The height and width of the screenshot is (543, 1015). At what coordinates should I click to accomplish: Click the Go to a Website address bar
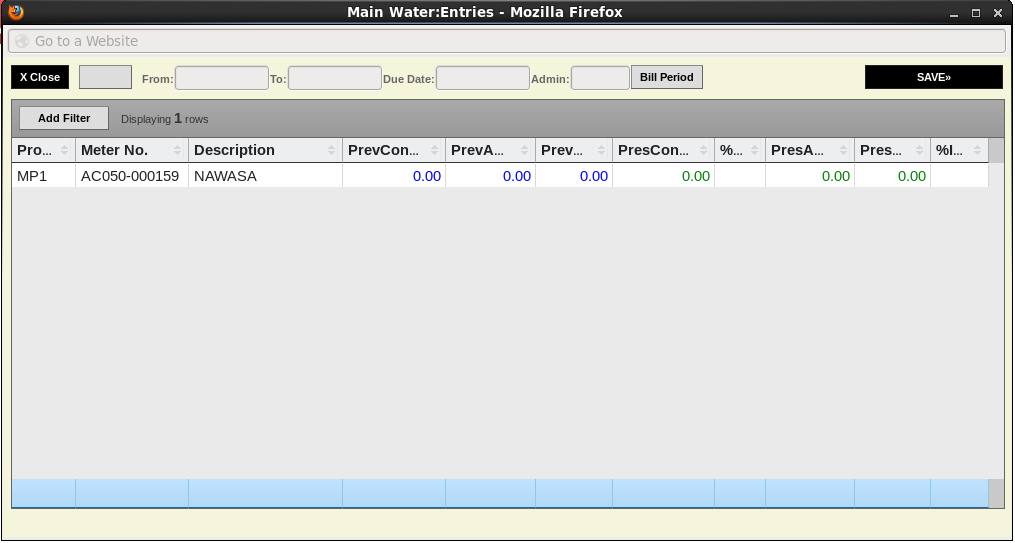point(506,41)
